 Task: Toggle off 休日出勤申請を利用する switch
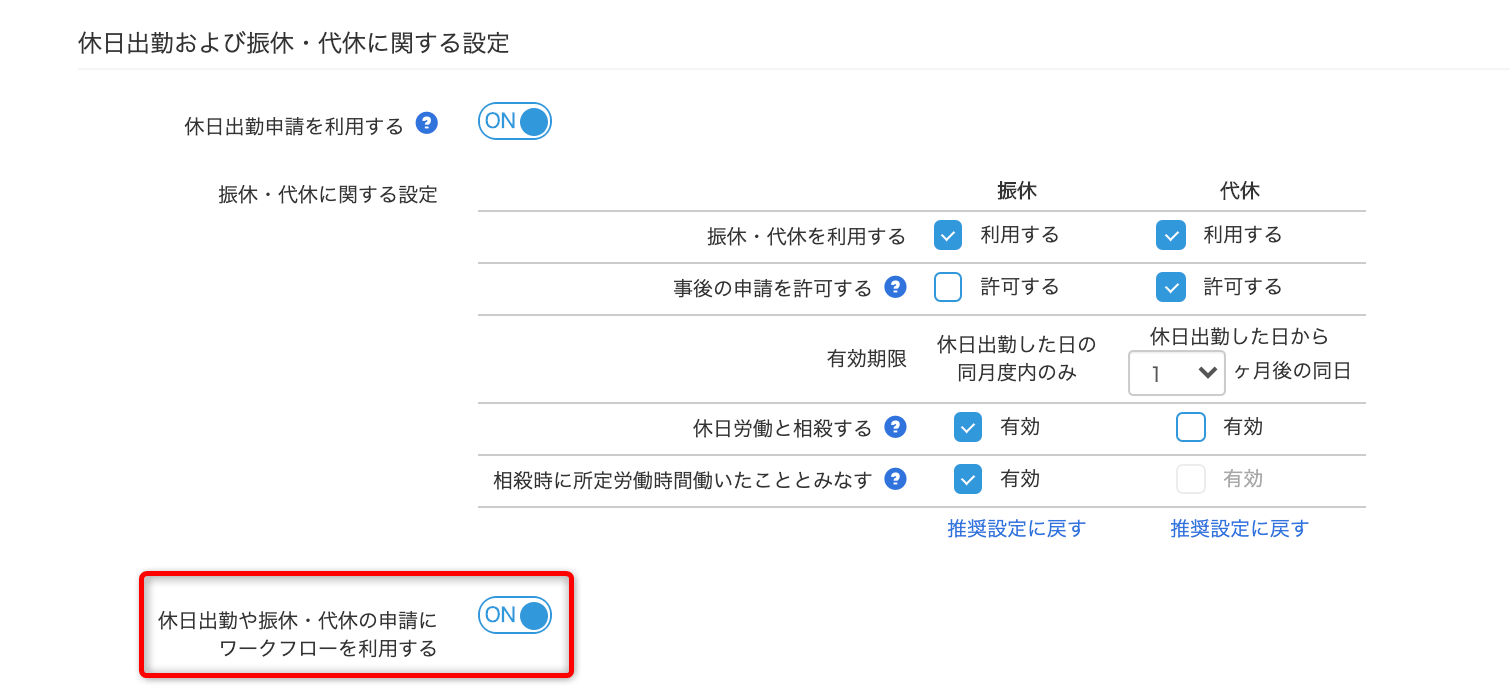515,121
